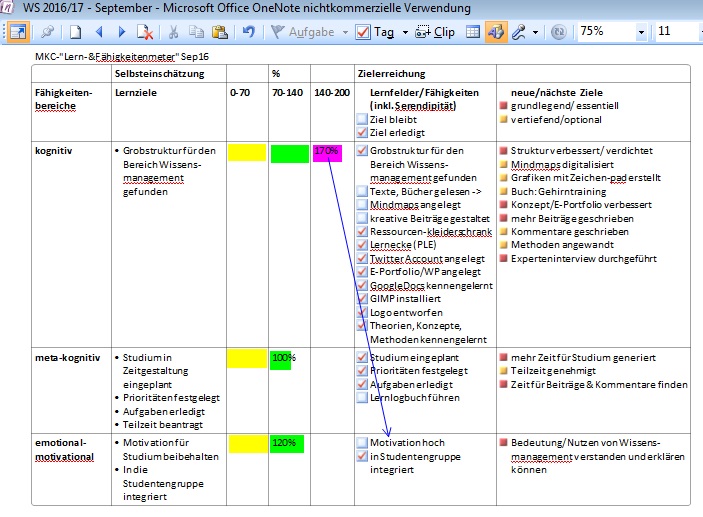Open the Aufgabe dropdown arrow
The width and height of the screenshot is (703, 517).
345,32
